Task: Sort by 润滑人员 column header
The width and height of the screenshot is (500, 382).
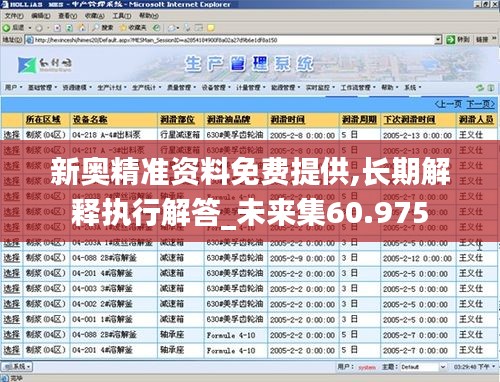Action: coord(476,120)
